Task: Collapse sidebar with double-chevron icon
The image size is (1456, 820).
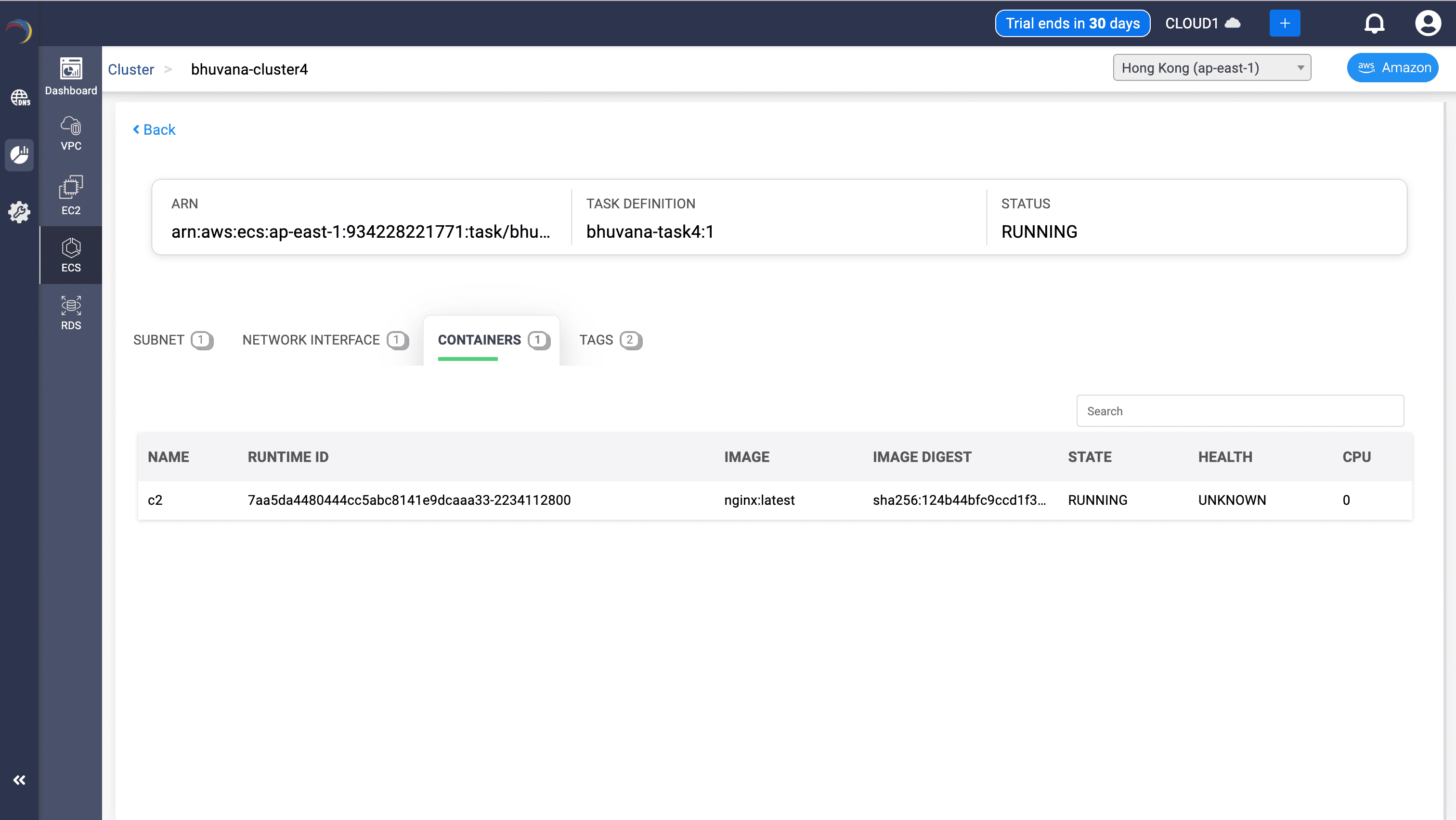Action: [19, 780]
